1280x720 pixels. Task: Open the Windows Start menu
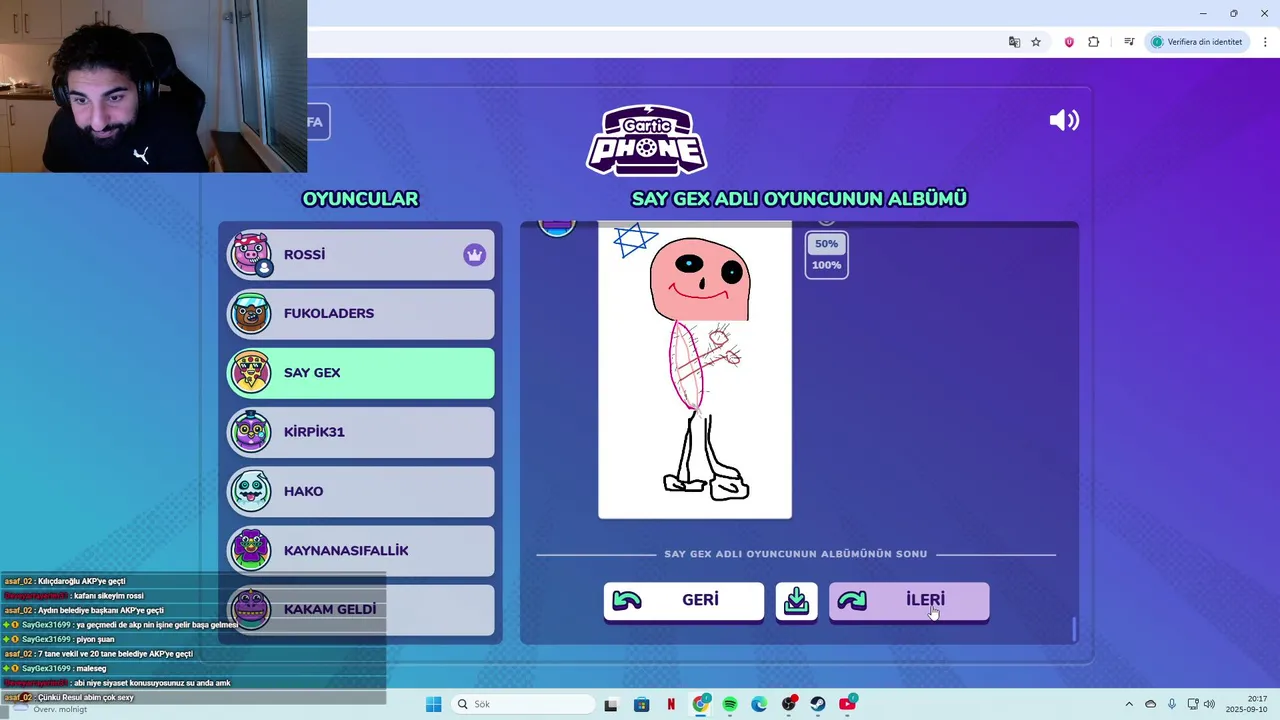pyautogui.click(x=433, y=704)
